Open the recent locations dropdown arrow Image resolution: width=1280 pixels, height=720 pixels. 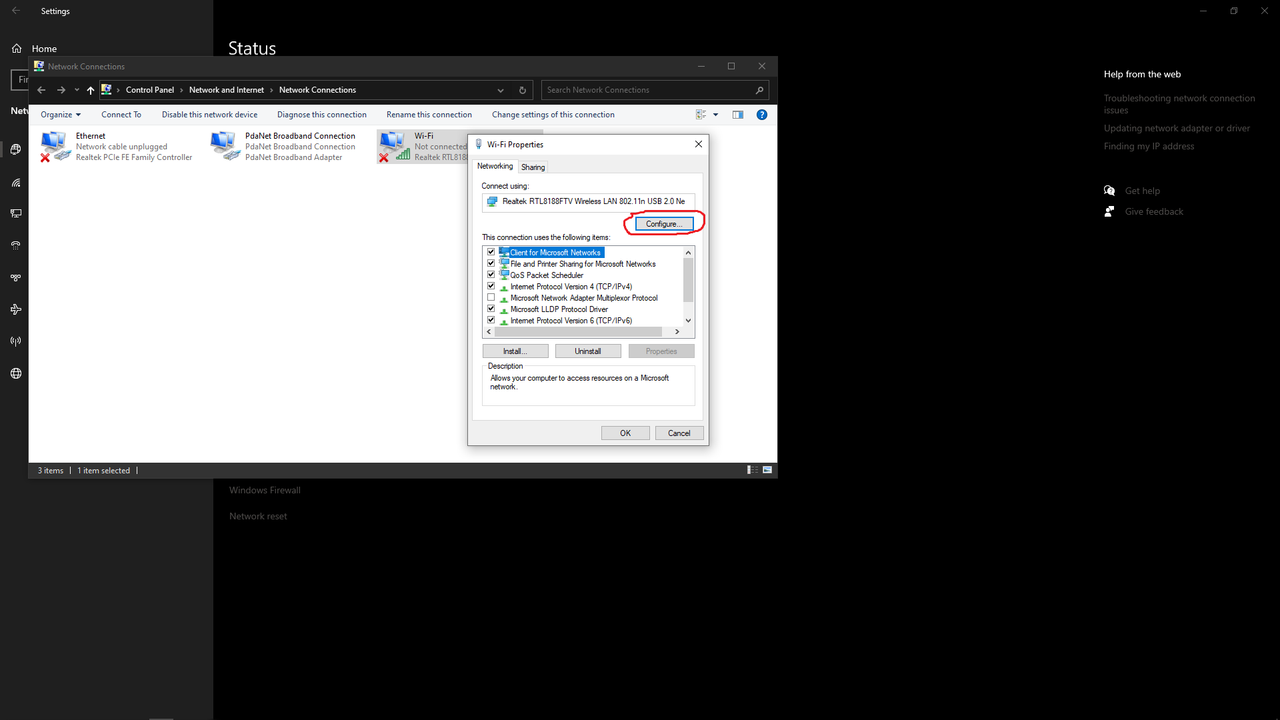(77, 90)
